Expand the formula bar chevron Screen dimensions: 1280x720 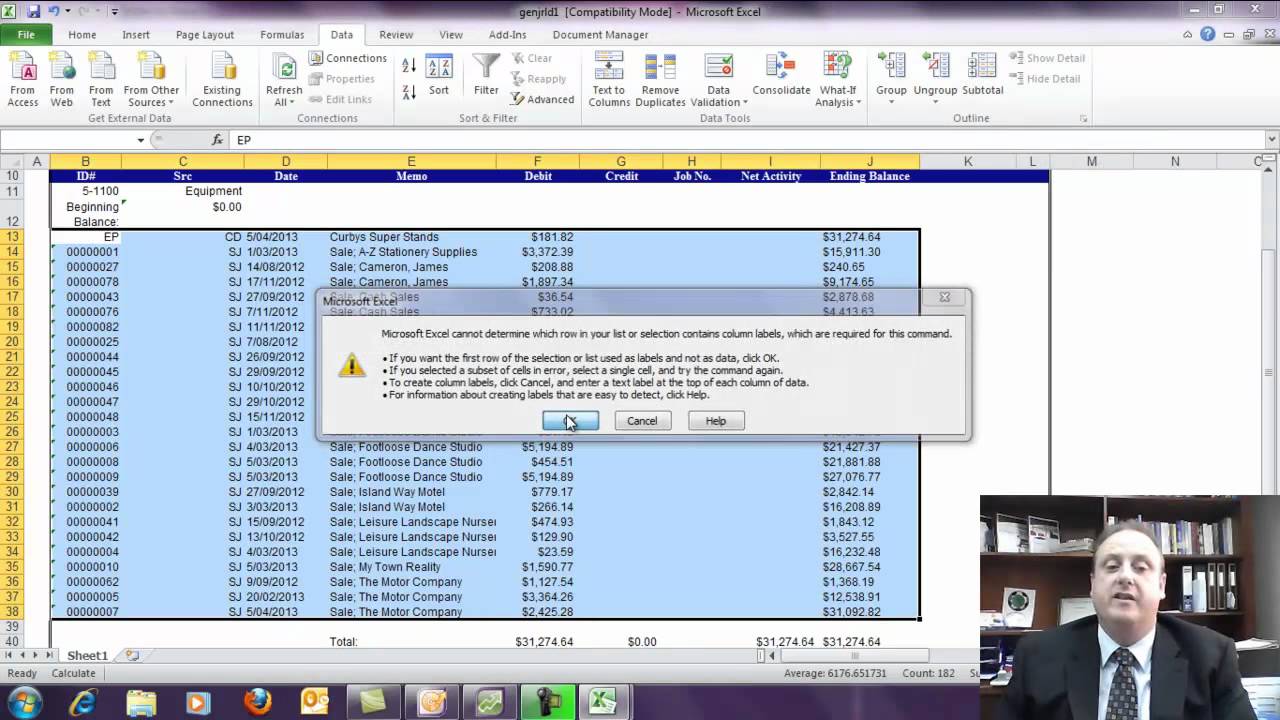coord(1272,140)
